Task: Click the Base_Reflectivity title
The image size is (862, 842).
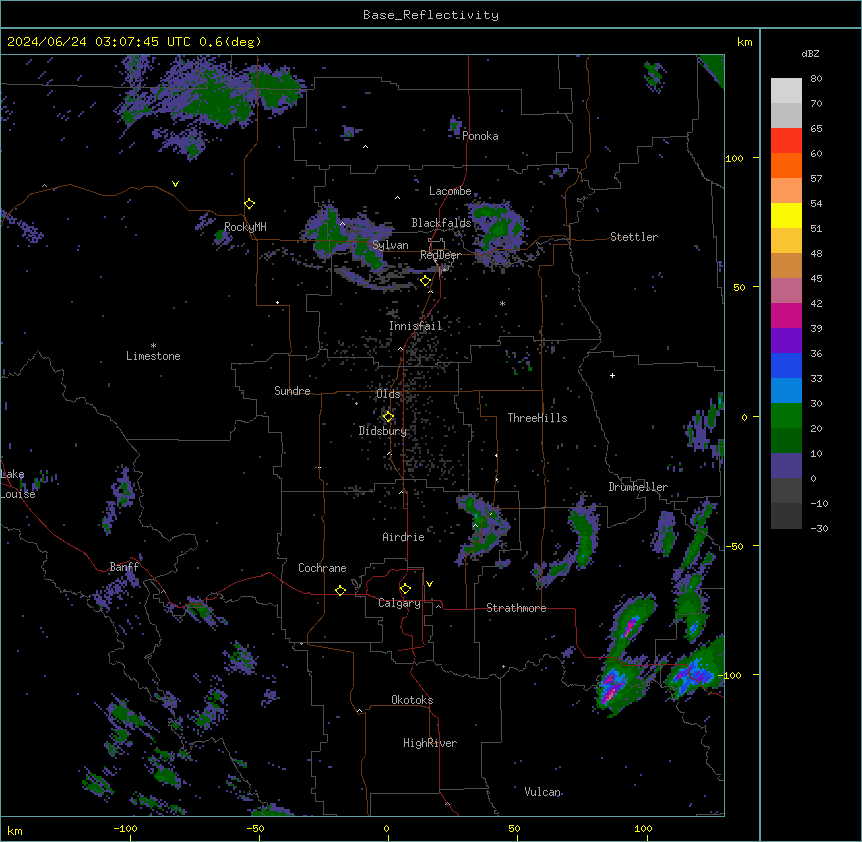Action: click(431, 15)
